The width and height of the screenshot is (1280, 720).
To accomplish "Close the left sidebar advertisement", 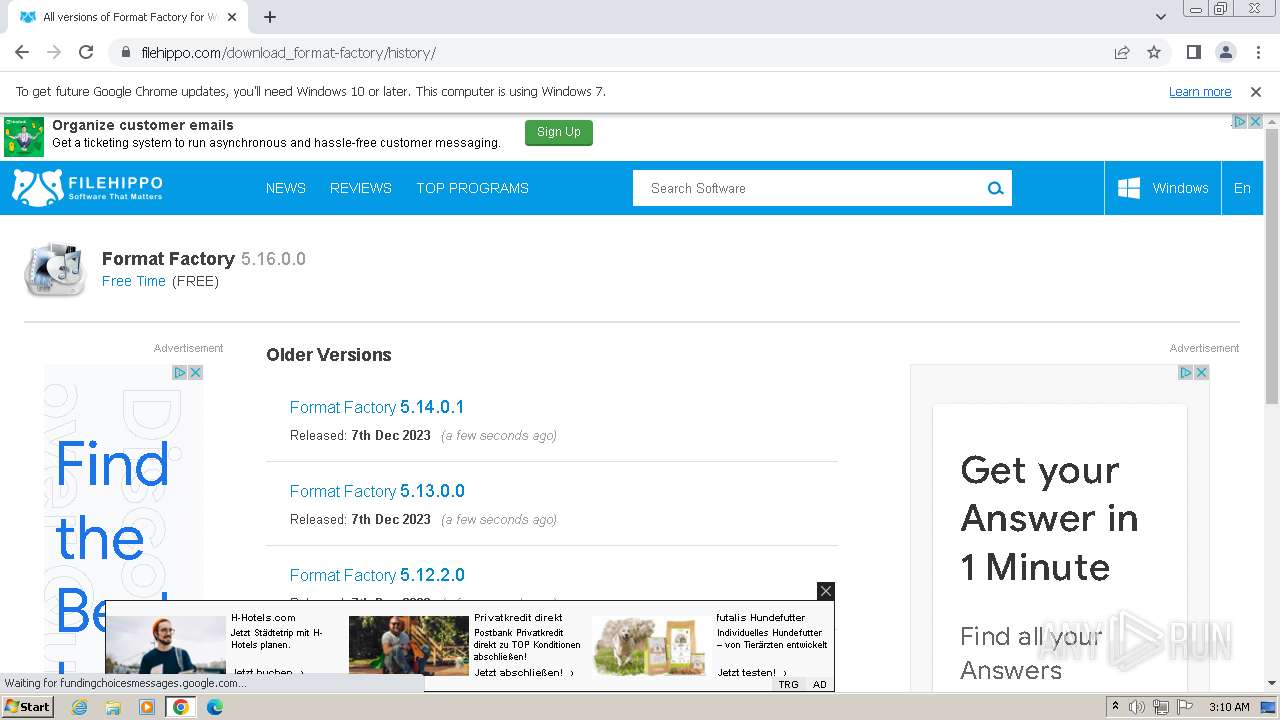I will 196,372.
